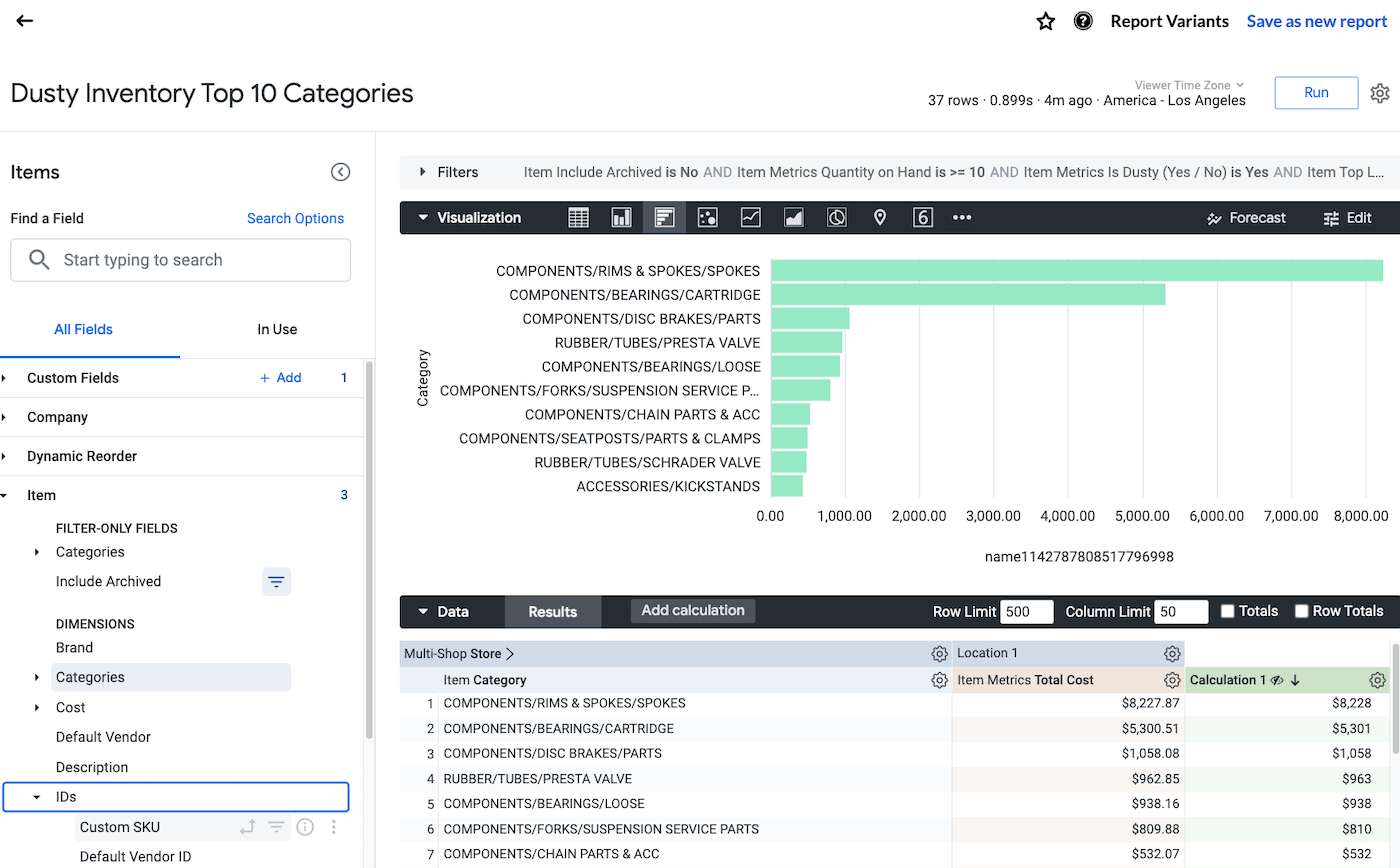Image resolution: width=1400 pixels, height=868 pixels.
Task: Select the pie chart visualization
Action: (x=836, y=217)
